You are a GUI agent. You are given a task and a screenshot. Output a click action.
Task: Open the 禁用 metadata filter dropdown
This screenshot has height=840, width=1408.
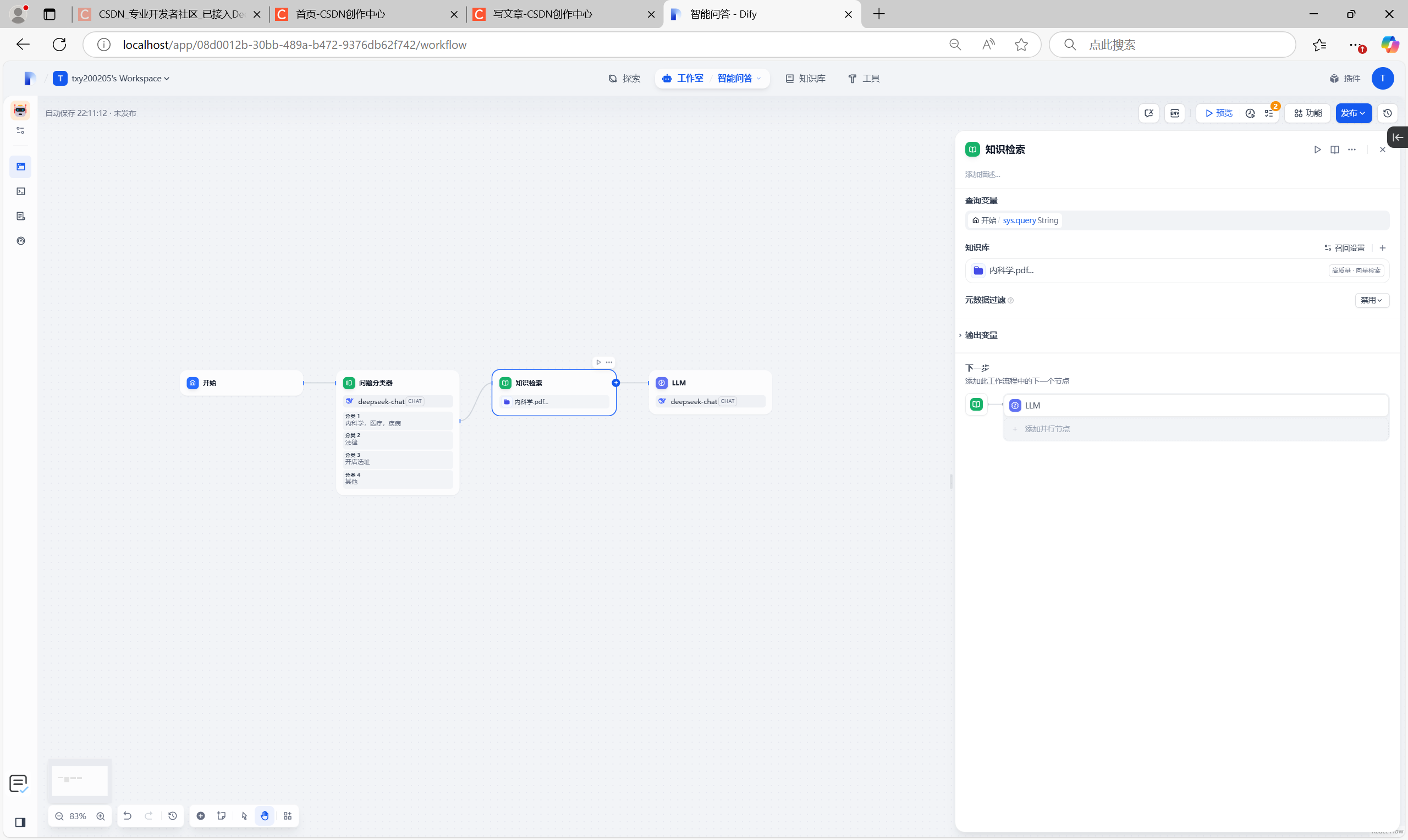point(1371,300)
